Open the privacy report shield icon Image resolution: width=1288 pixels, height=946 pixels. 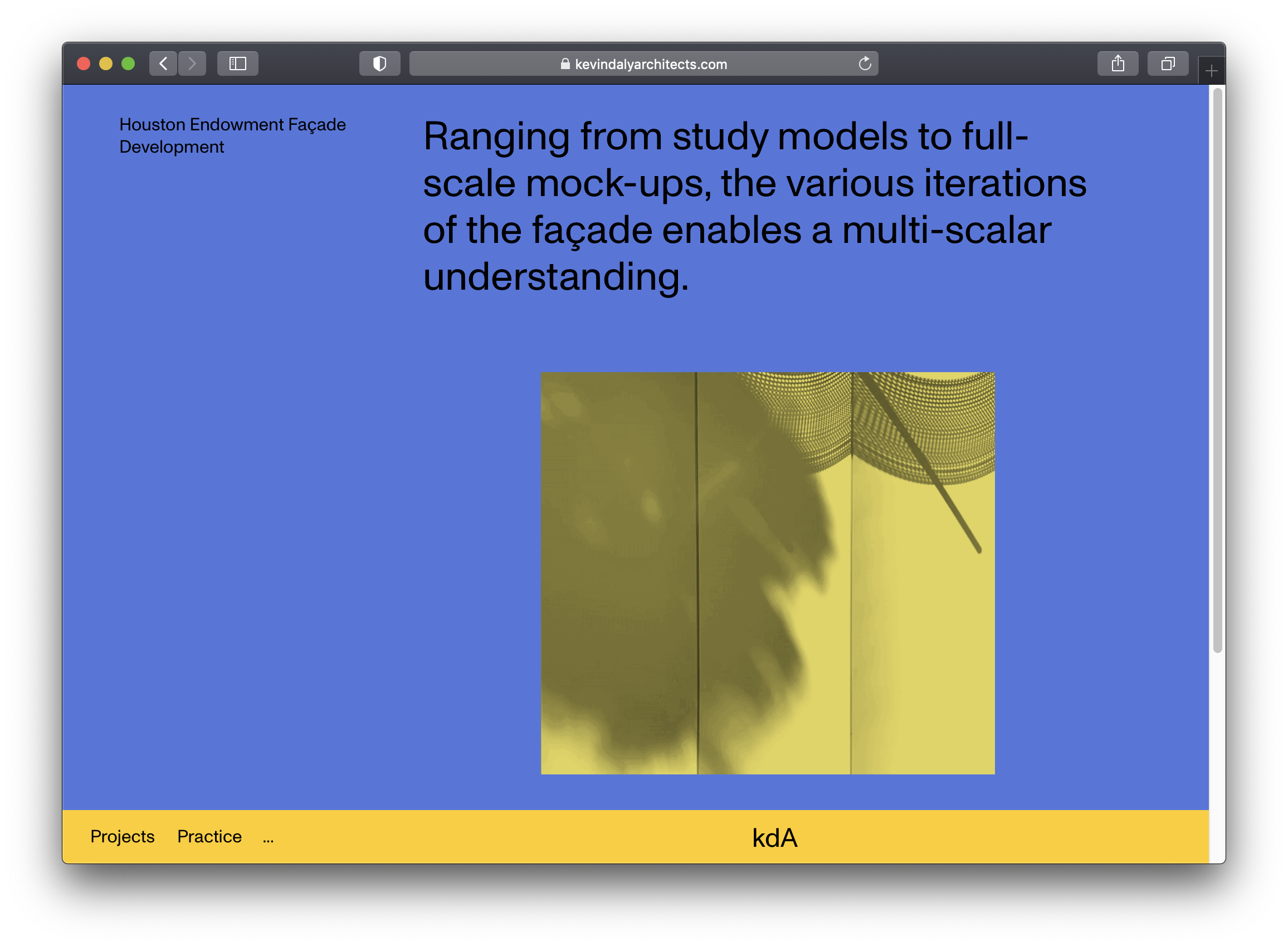379,64
